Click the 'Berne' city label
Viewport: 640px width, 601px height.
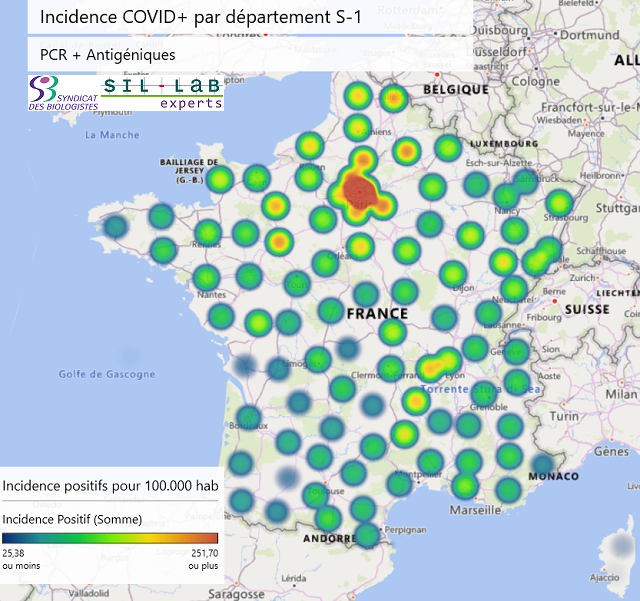click(x=554, y=292)
